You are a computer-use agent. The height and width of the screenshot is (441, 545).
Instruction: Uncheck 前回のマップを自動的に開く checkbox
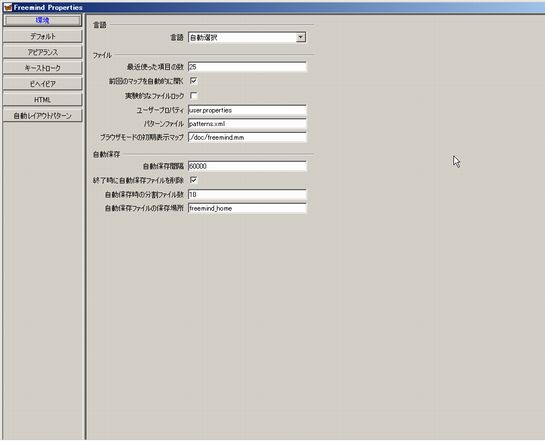[x=194, y=81]
